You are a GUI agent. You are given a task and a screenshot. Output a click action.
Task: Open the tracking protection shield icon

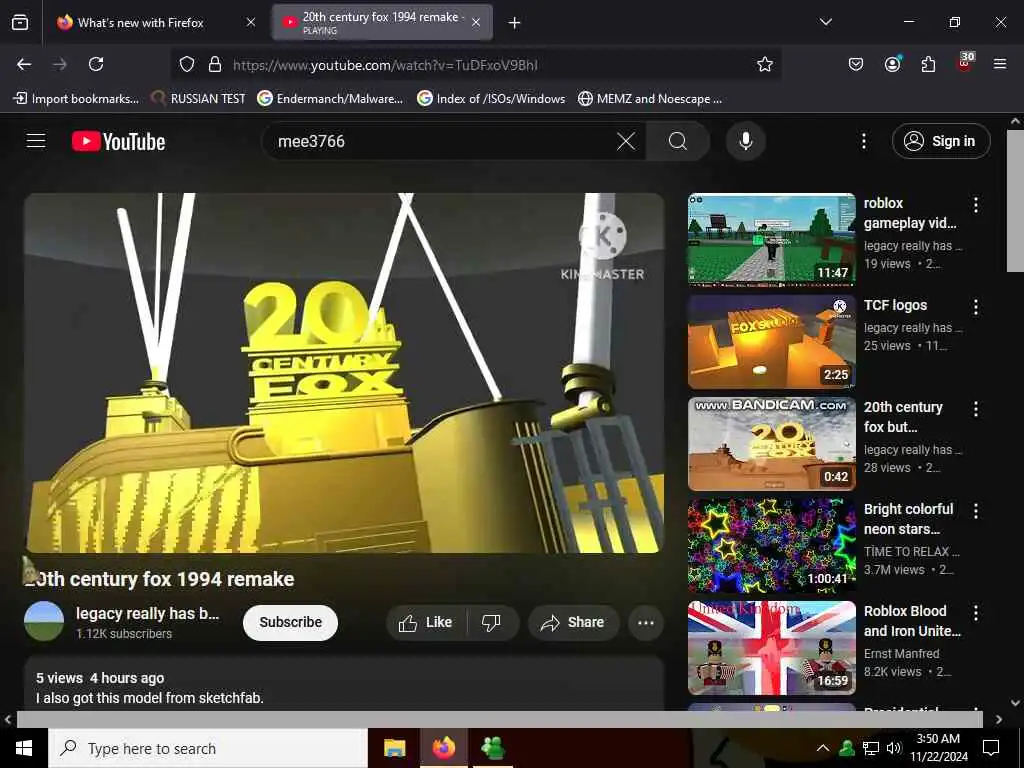pos(187,64)
